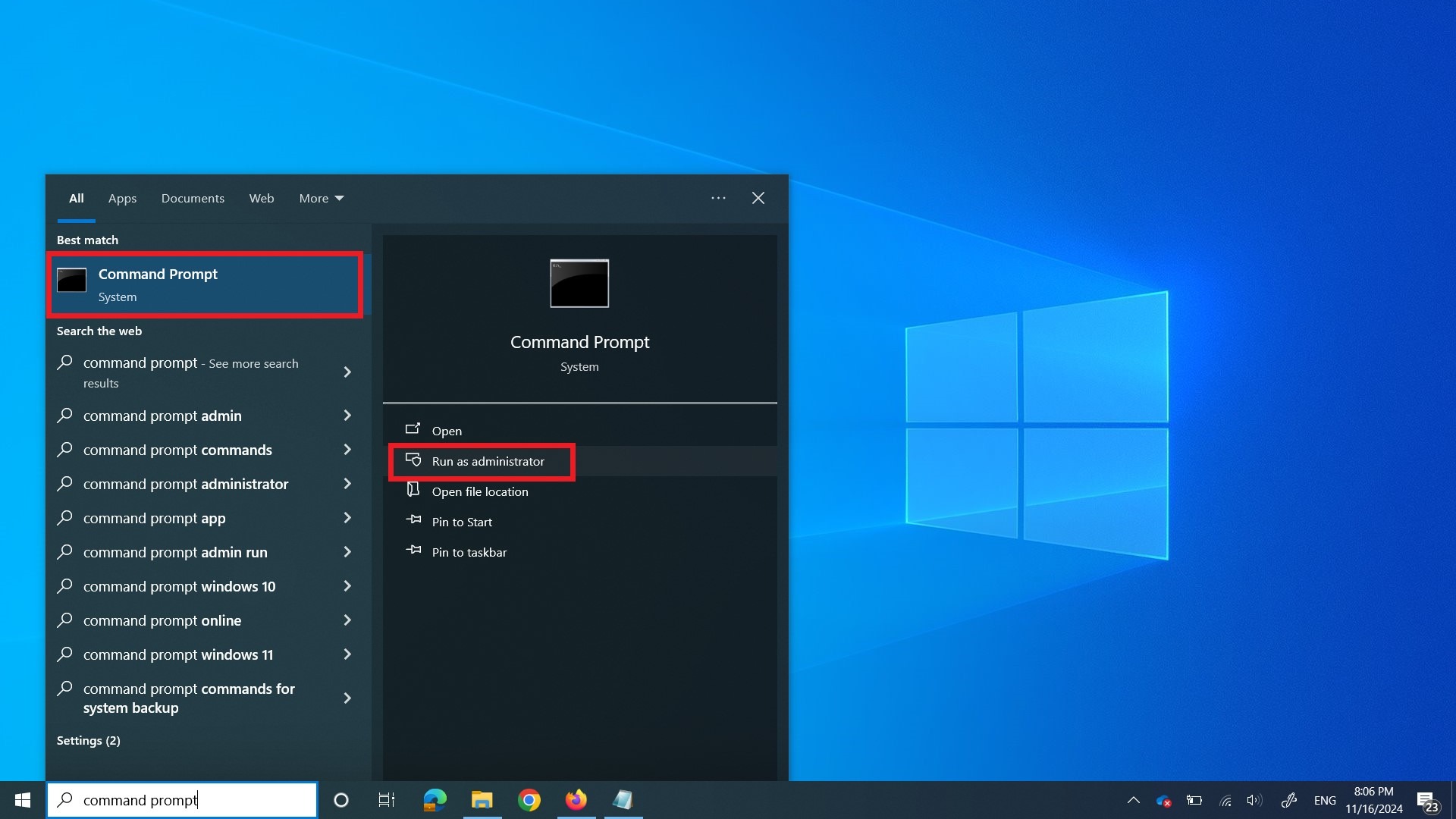Click Open file location
Image resolution: width=1456 pixels, height=819 pixels.
tap(479, 492)
